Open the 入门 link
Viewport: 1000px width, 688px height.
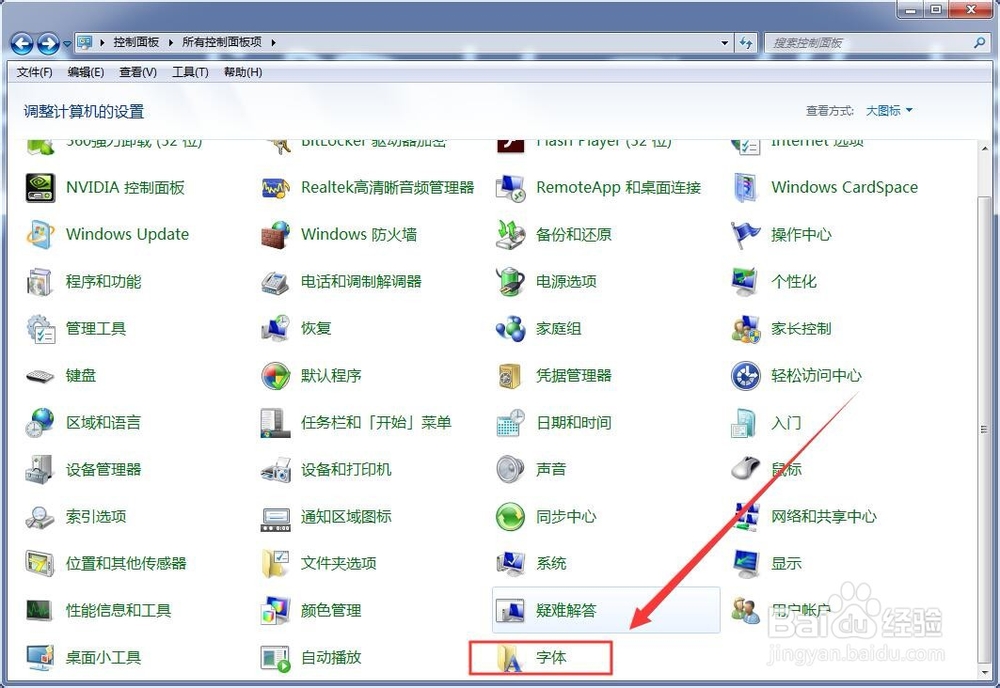coord(786,423)
